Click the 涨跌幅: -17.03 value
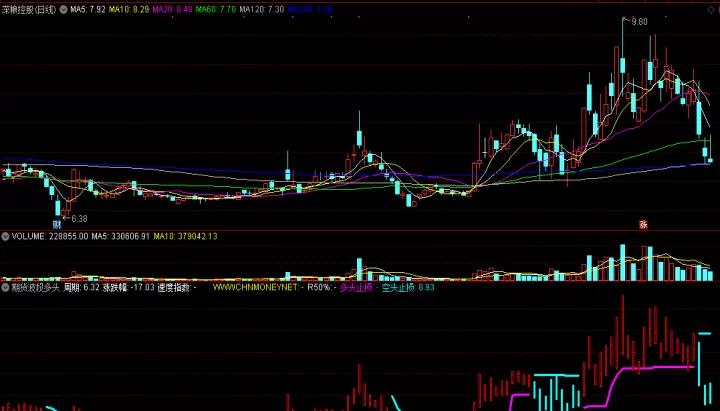 click(128, 287)
